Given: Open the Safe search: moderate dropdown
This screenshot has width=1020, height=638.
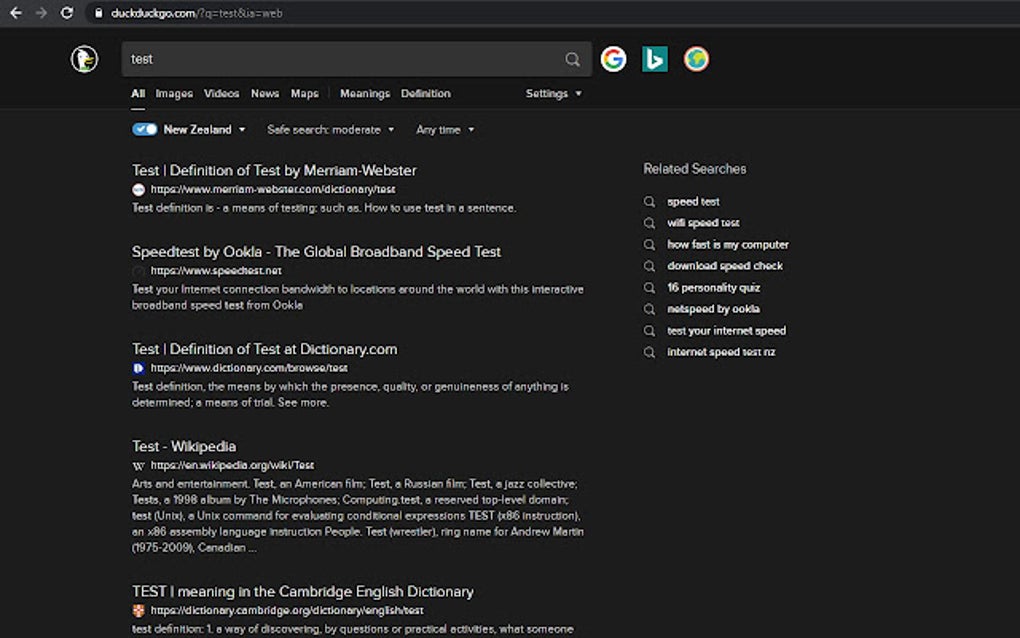Looking at the screenshot, I should click(x=330, y=130).
